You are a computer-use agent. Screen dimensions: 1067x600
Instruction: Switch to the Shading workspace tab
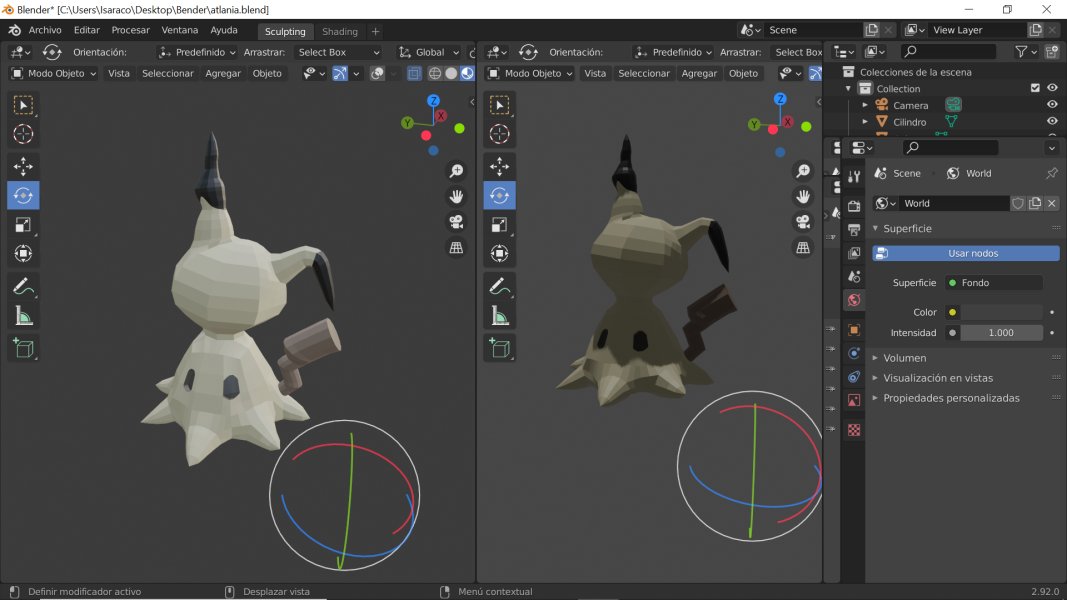coord(340,31)
